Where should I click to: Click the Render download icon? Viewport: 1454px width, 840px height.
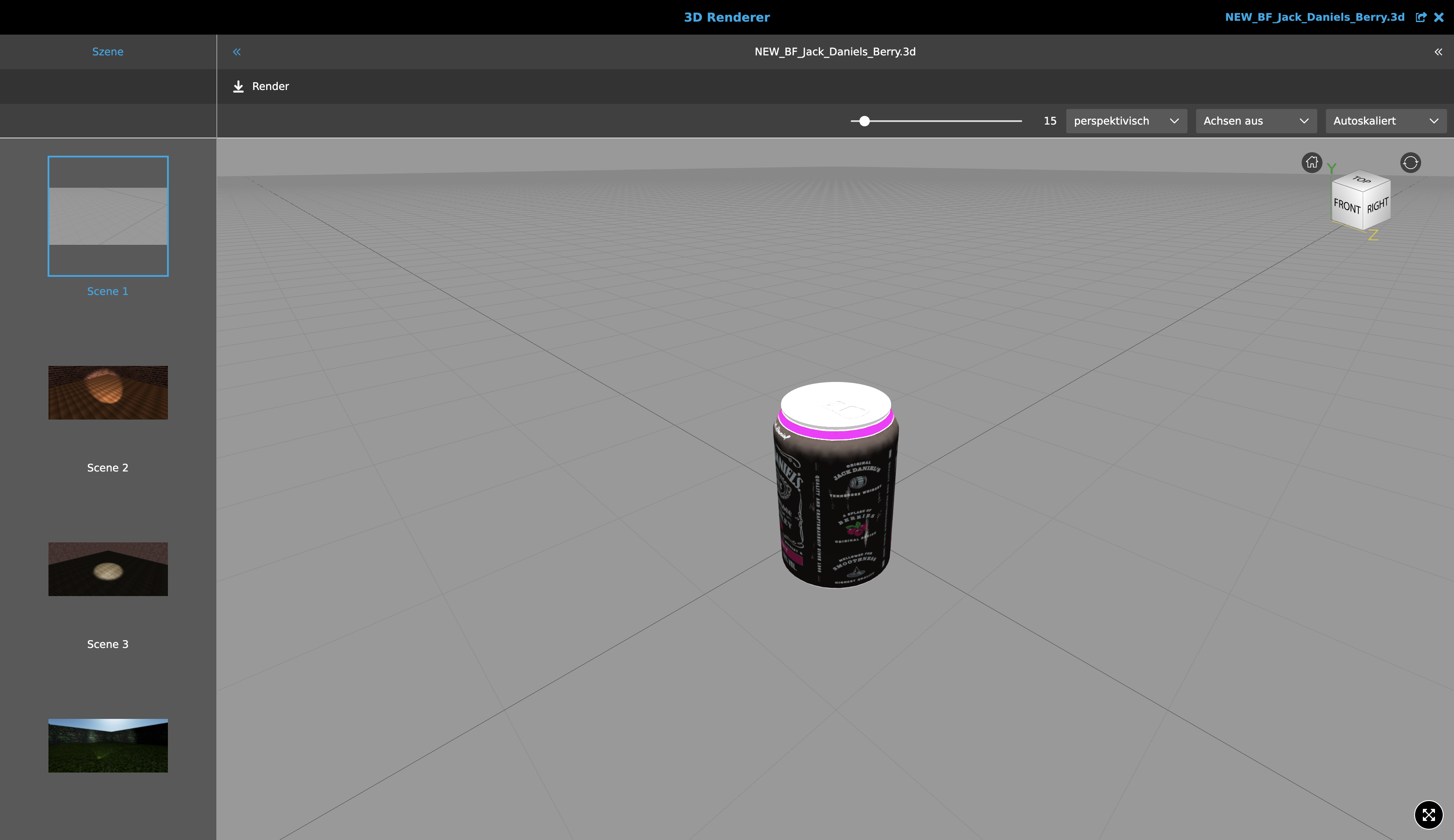[x=239, y=86]
